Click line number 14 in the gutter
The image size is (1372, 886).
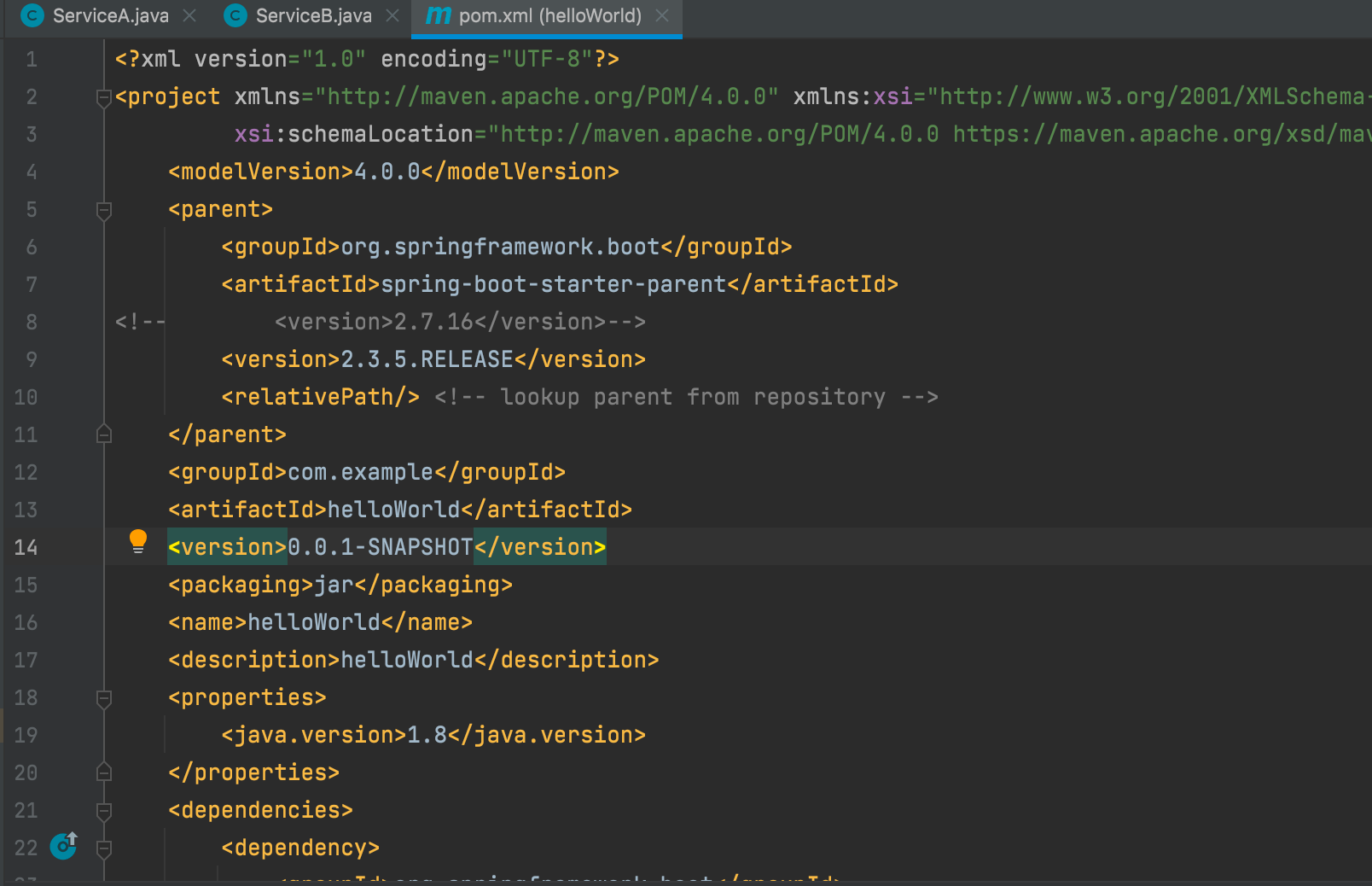(26, 548)
